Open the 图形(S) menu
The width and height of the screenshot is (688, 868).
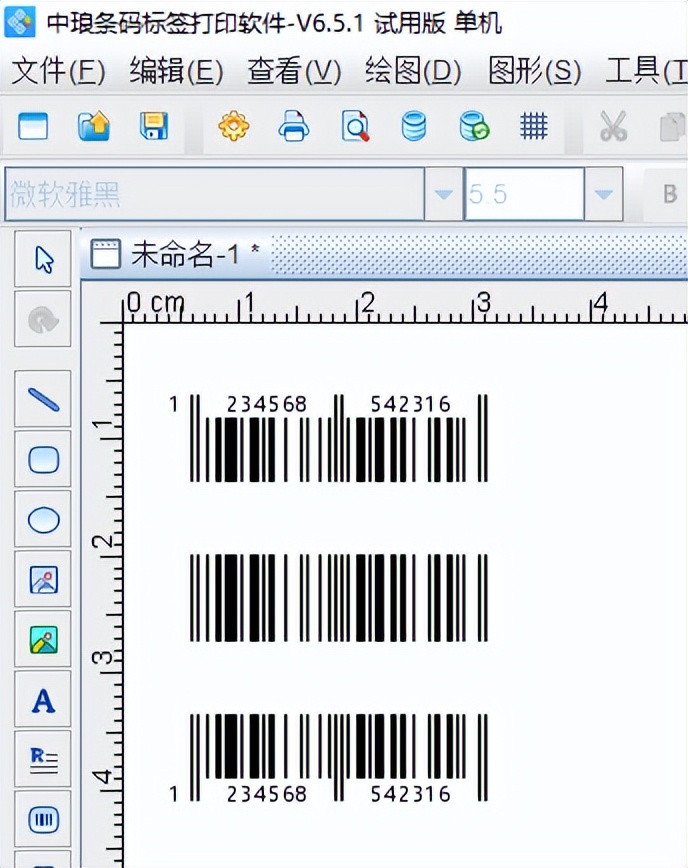tap(535, 71)
